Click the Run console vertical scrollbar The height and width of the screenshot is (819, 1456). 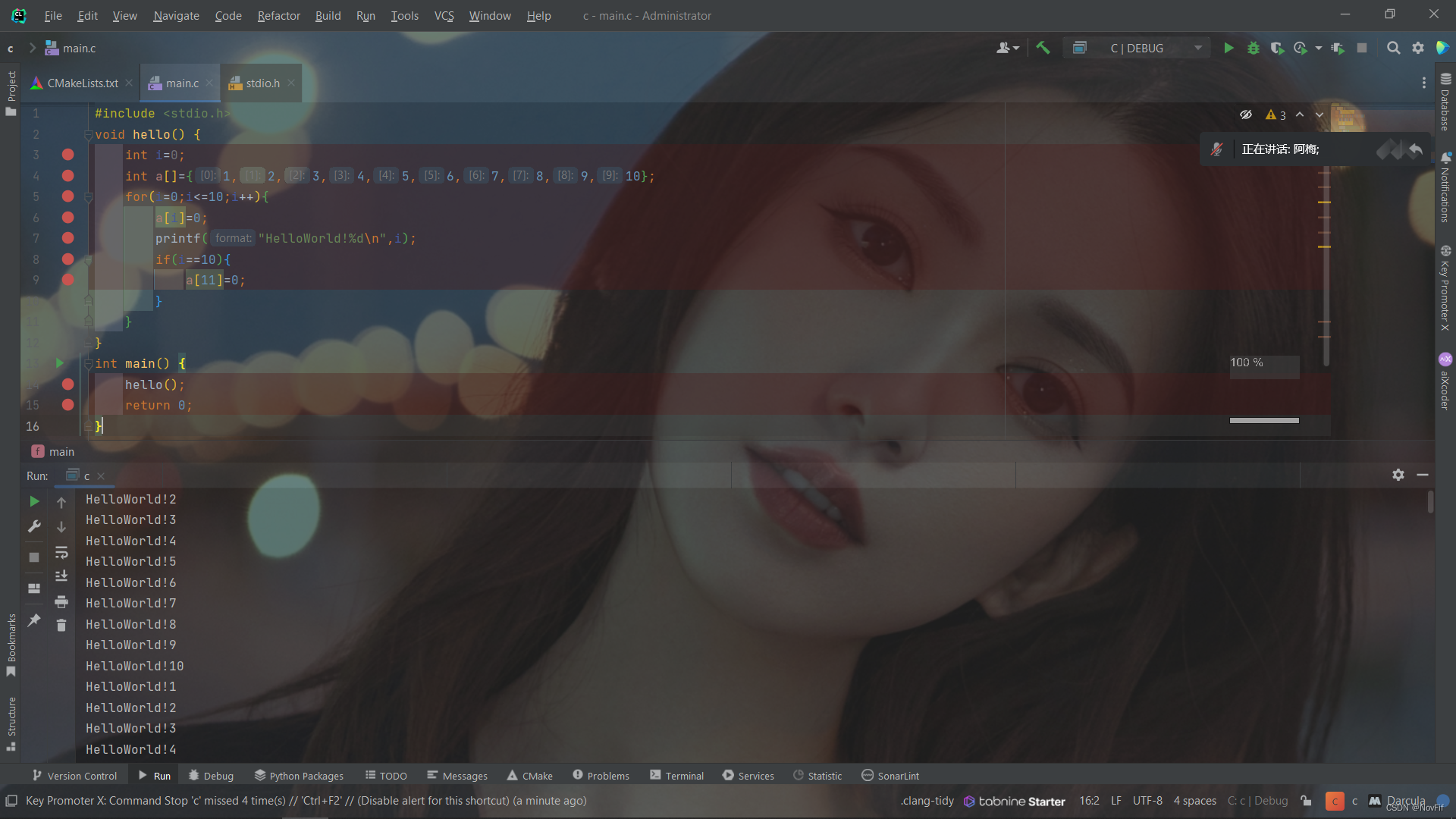(1430, 502)
